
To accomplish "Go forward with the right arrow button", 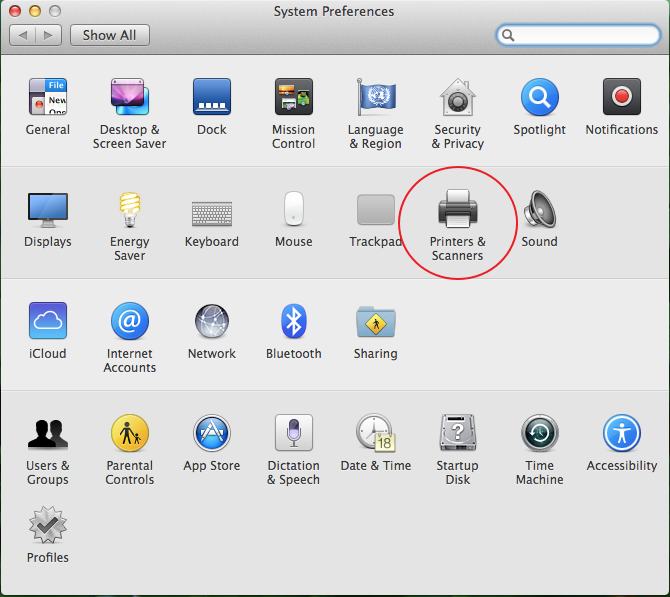I will [49, 35].
